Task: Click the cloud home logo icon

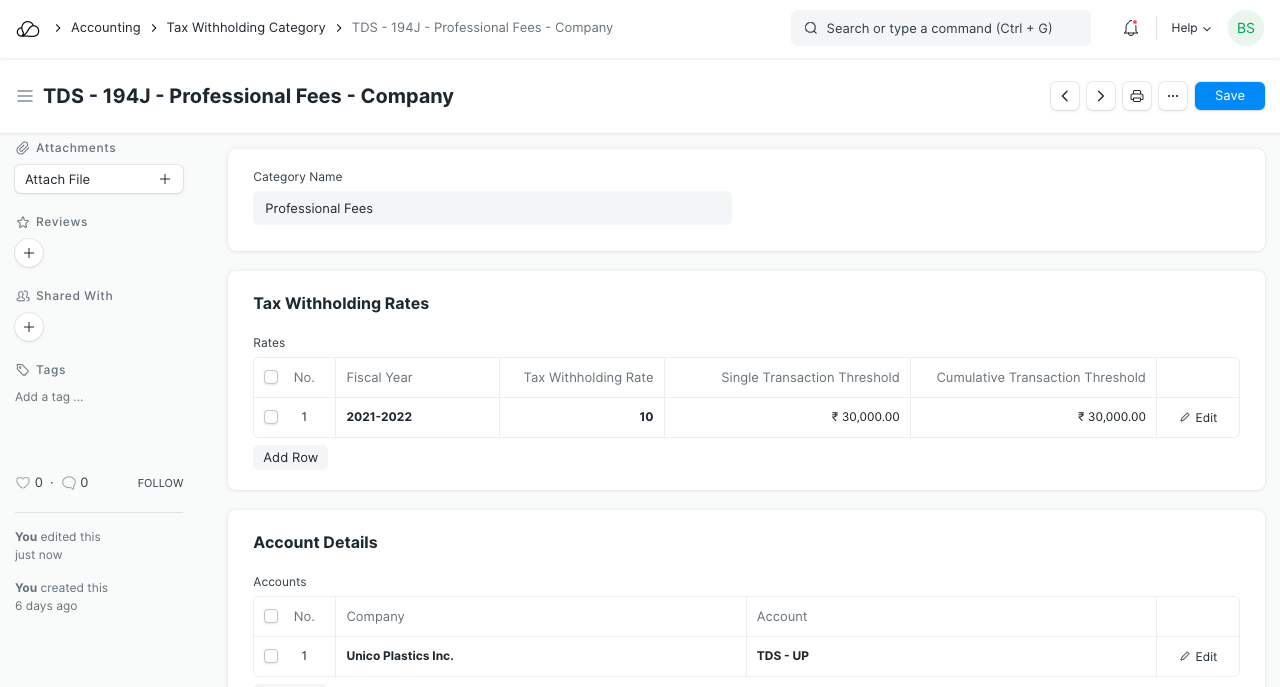Action: pos(28,29)
